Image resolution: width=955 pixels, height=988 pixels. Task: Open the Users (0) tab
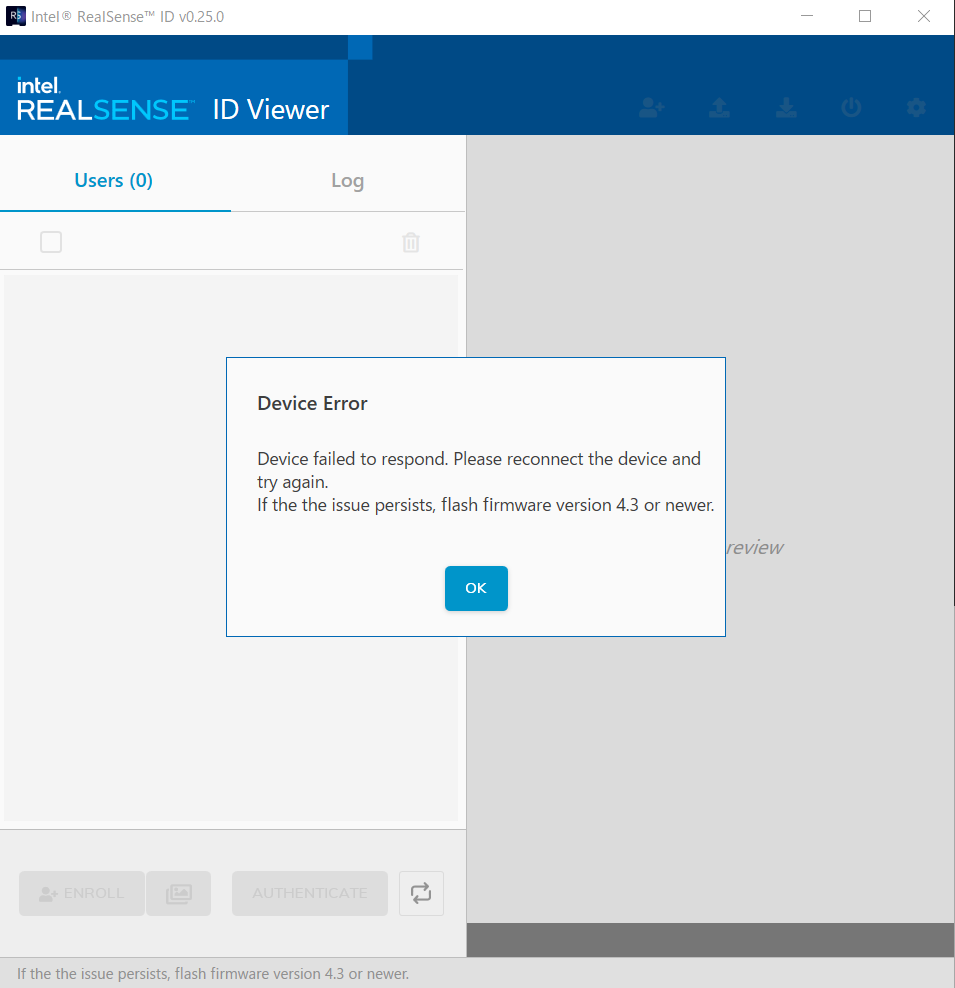pos(114,181)
